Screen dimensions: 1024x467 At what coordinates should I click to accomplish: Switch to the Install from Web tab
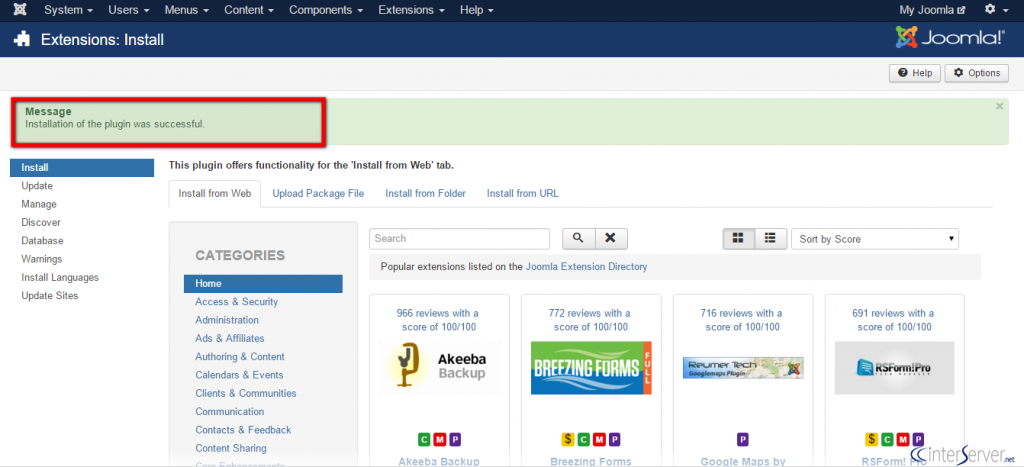[215, 193]
